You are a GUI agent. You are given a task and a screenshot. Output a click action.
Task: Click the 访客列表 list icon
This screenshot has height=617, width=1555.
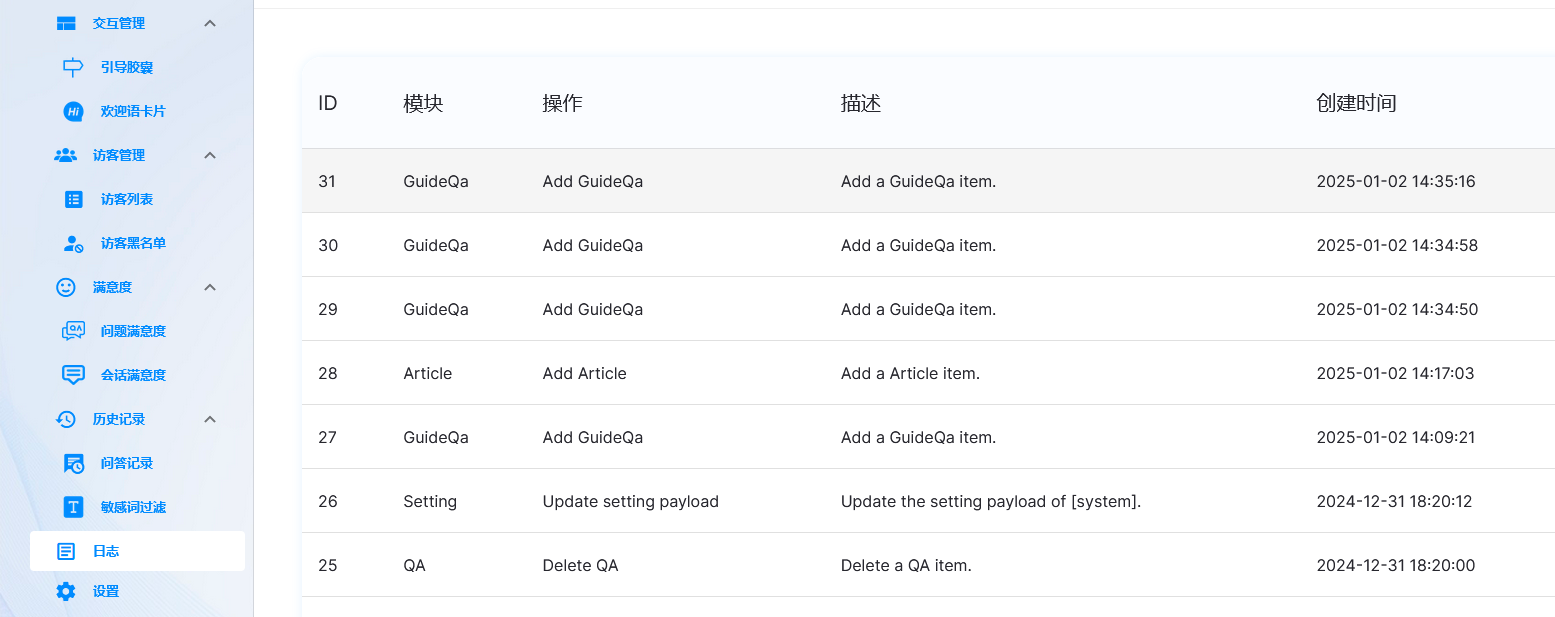click(x=73, y=199)
